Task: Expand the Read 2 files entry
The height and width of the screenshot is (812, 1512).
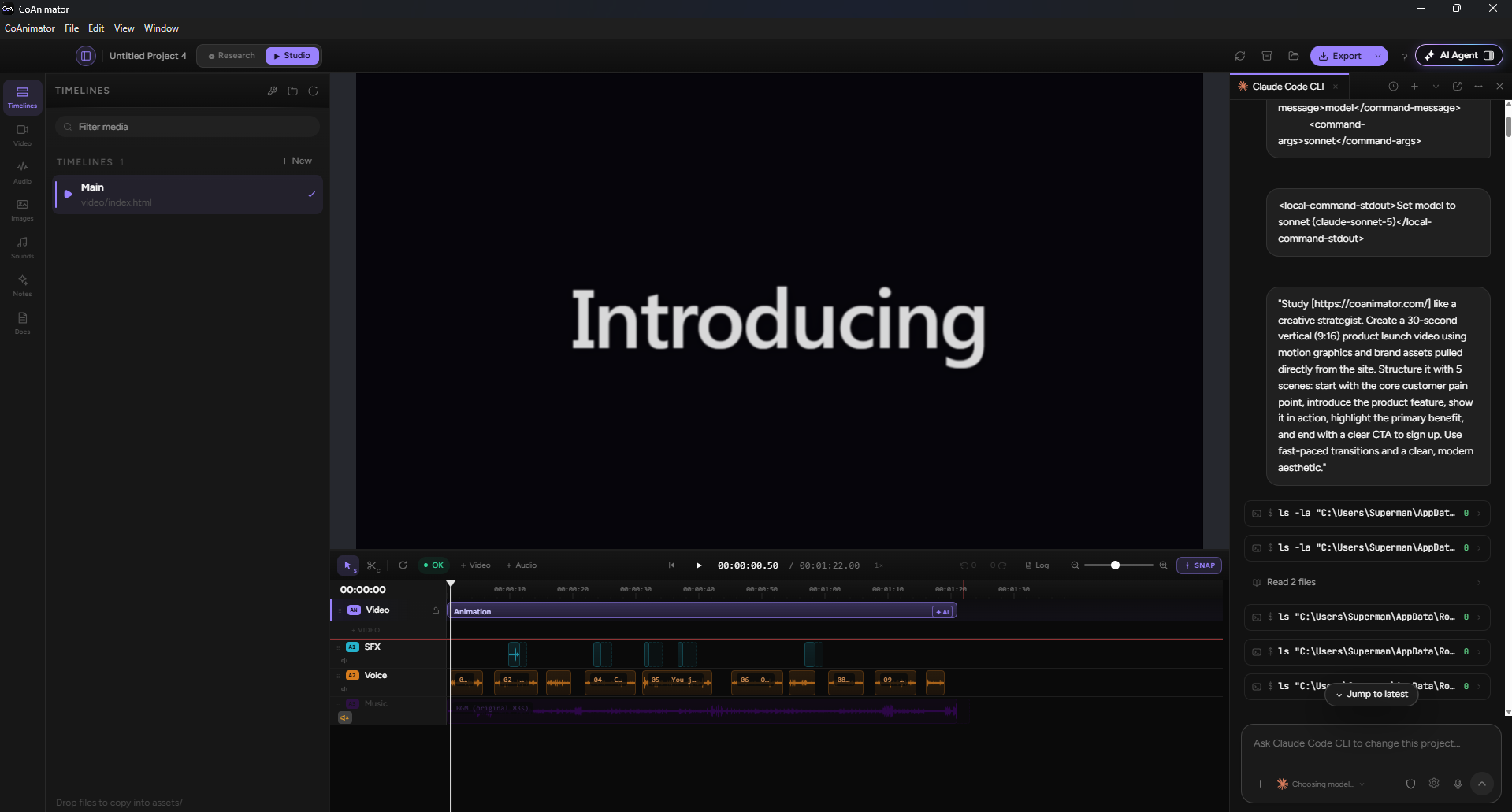Action: click(x=1367, y=582)
